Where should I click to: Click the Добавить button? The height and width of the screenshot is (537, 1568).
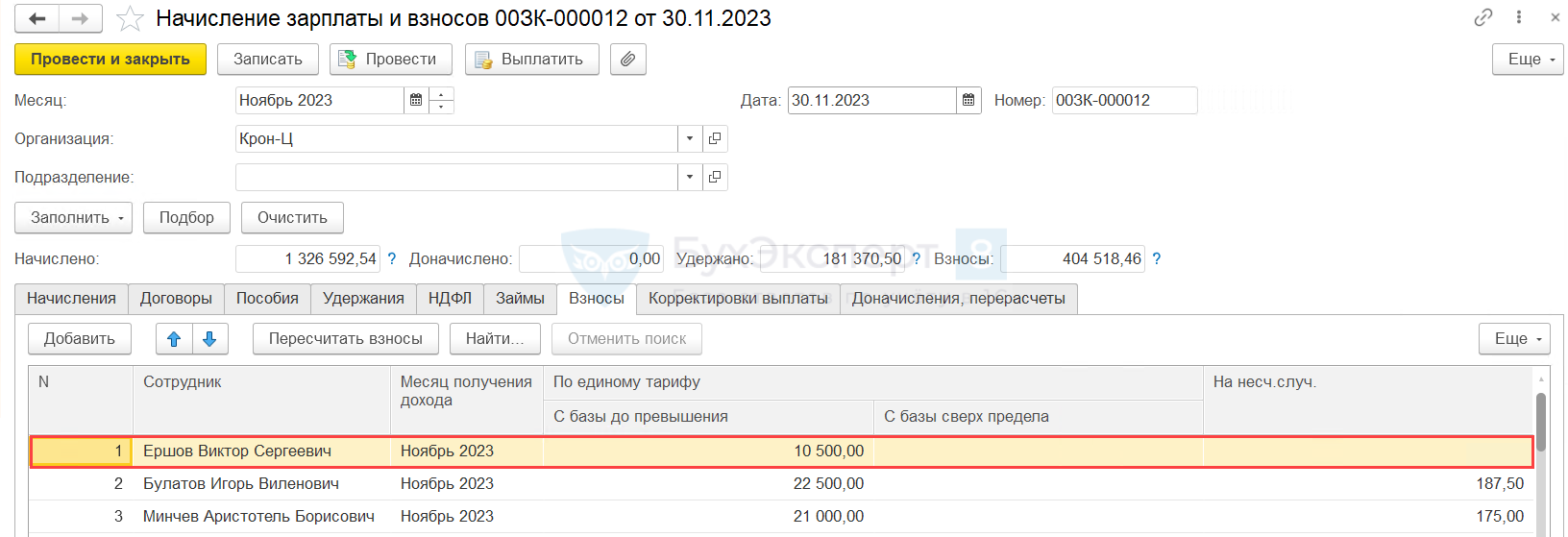pyautogui.click(x=80, y=338)
